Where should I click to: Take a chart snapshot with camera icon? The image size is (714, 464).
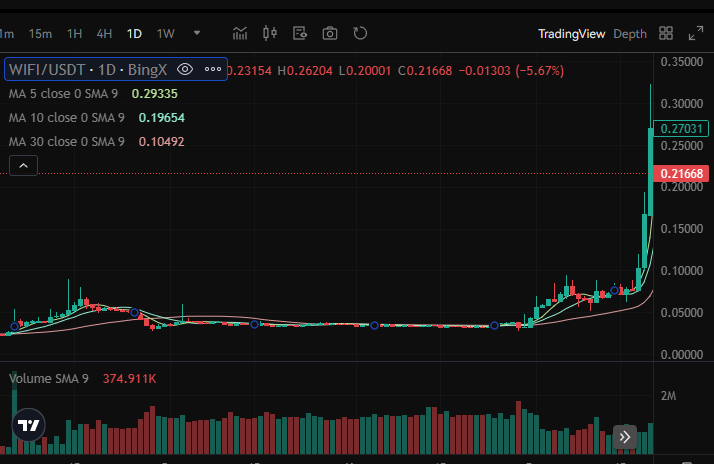pyautogui.click(x=330, y=33)
